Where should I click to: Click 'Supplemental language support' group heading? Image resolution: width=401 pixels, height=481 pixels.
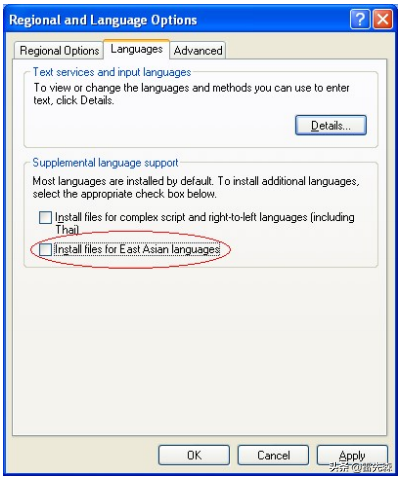tap(105, 163)
